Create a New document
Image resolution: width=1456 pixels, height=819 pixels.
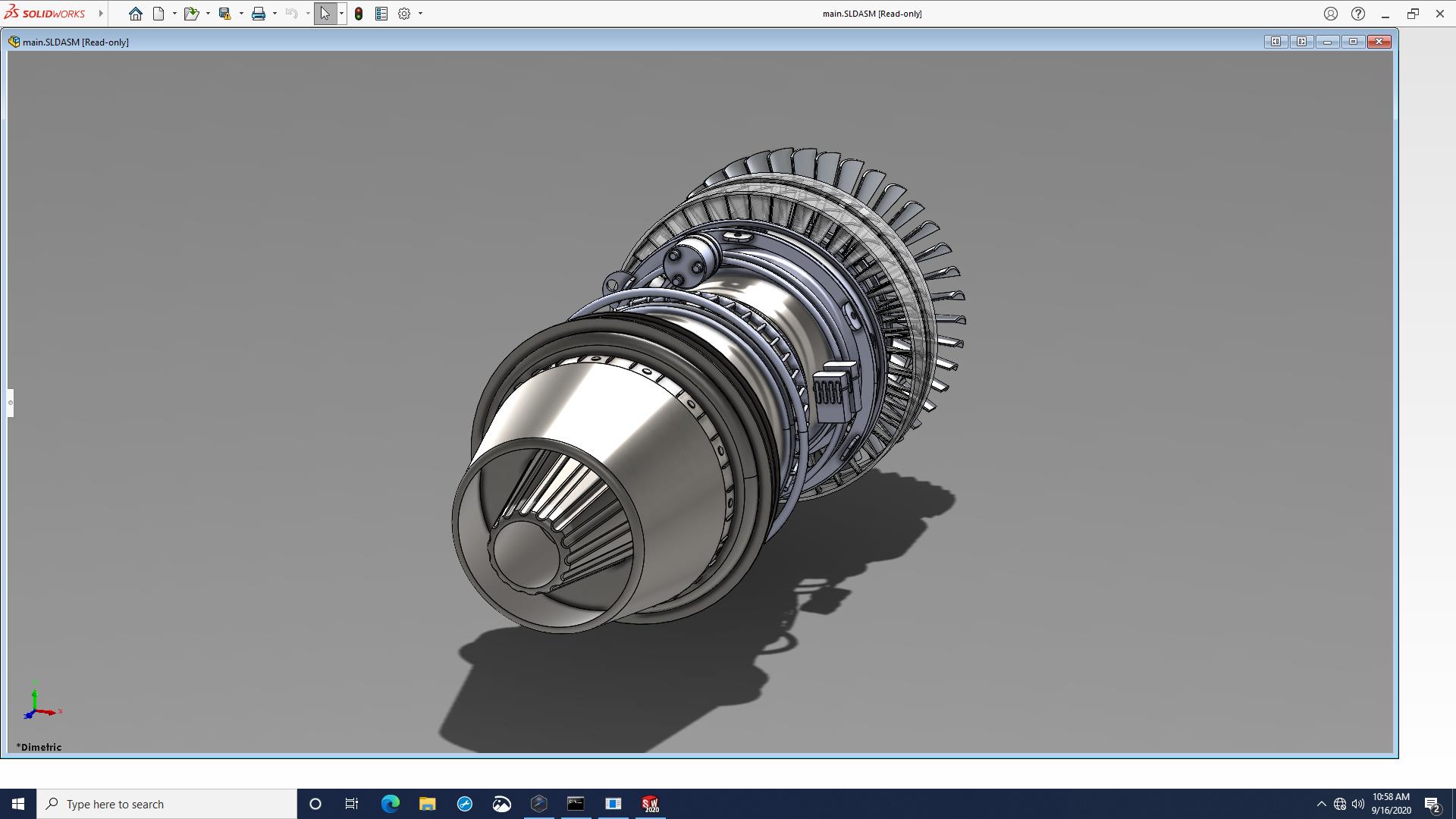[x=158, y=14]
